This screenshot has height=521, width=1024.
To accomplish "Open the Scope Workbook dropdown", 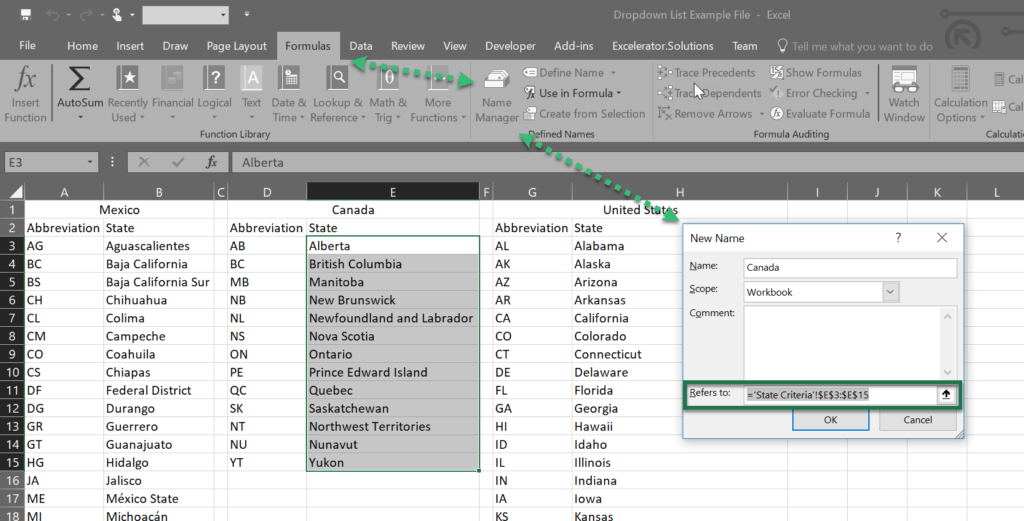I will pyautogui.click(x=890, y=292).
